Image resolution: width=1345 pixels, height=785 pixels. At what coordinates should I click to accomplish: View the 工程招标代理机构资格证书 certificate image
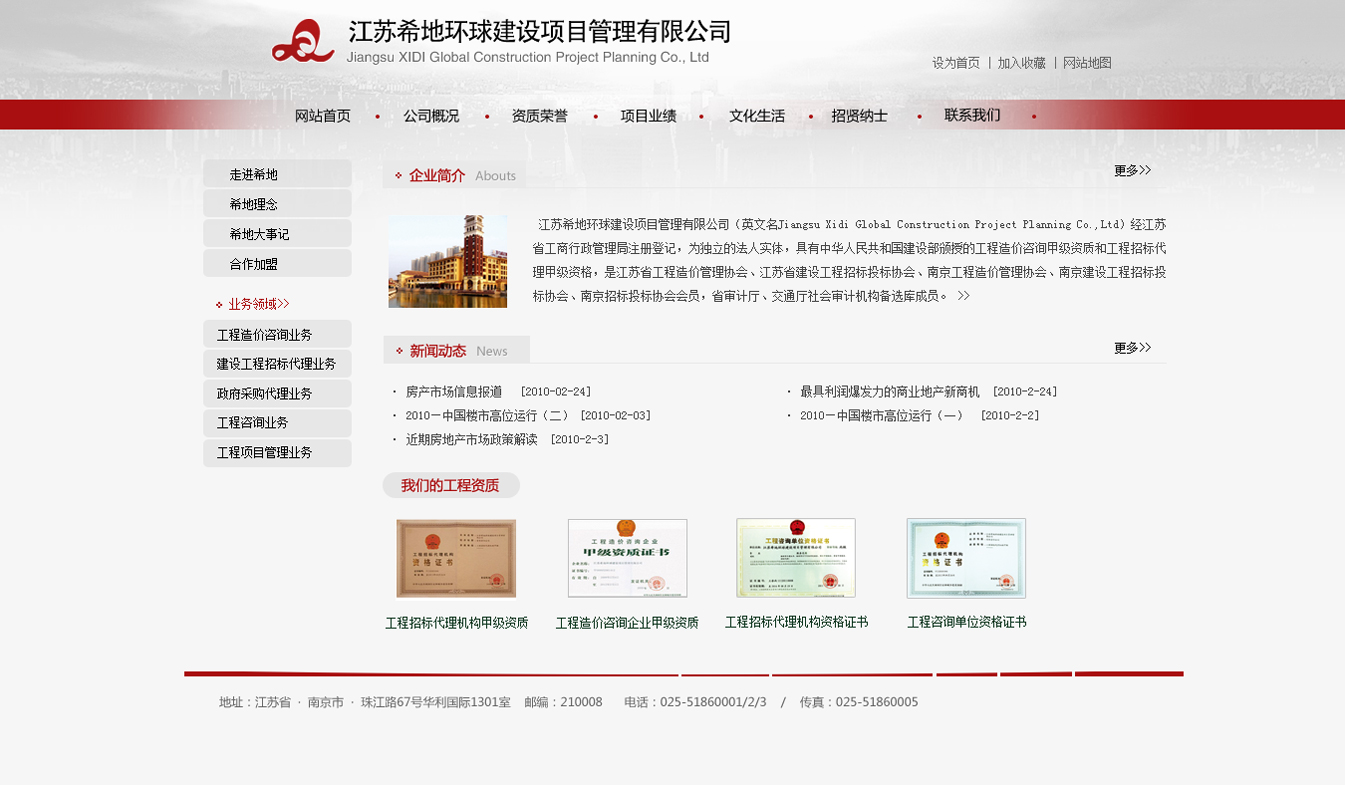(x=796, y=558)
